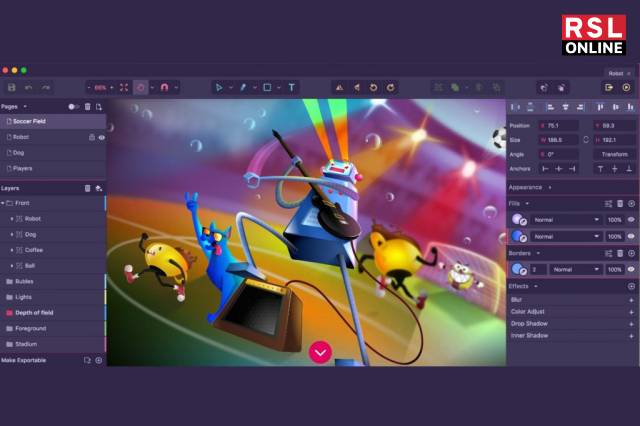The image size is (640, 426).
Task: Toggle the lock on the Robot page
Action: click(92, 138)
